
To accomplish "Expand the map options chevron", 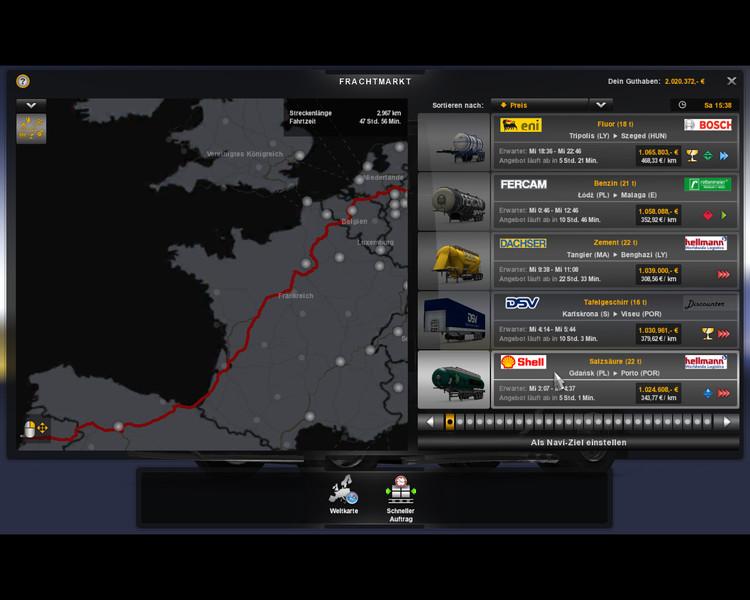I will coord(31,104).
